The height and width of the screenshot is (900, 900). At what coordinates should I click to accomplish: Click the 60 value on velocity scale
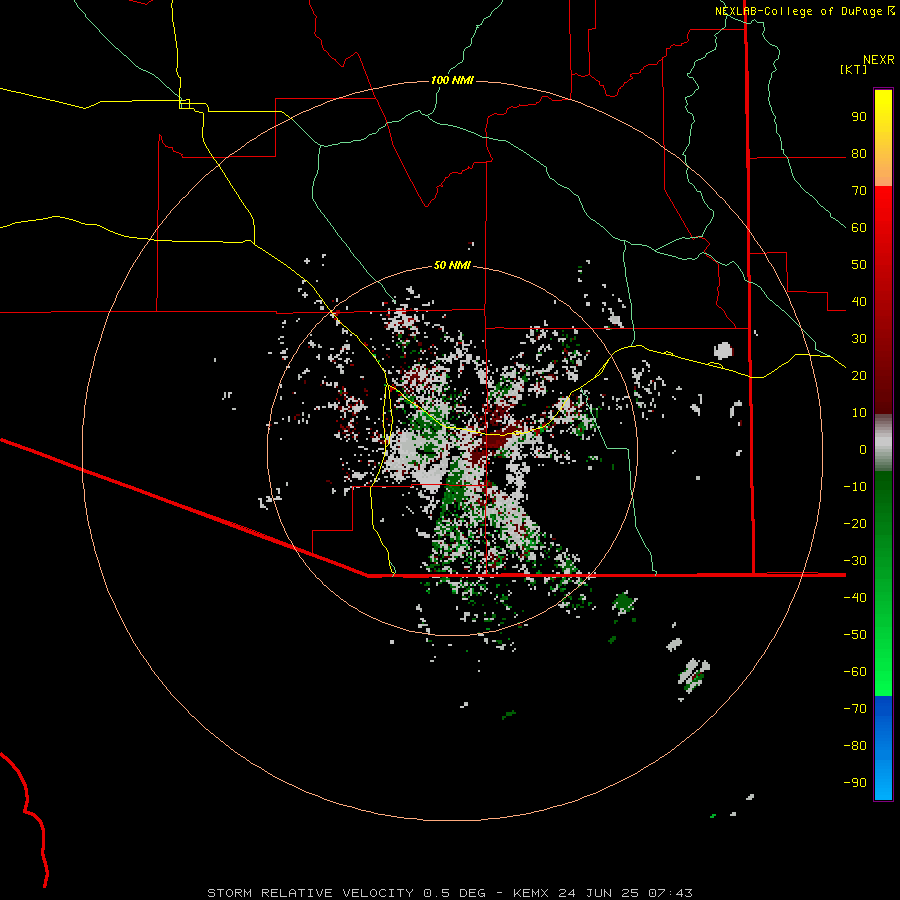859,228
